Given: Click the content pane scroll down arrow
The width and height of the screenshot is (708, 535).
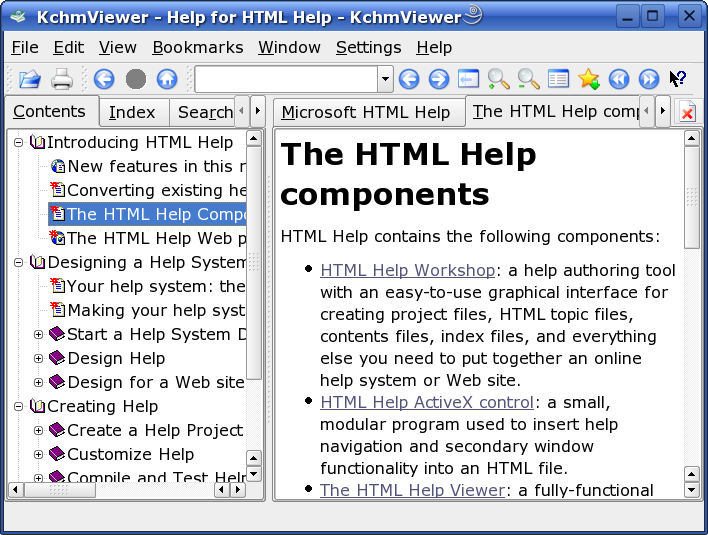Looking at the screenshot, I should click(x=691, y=489).
